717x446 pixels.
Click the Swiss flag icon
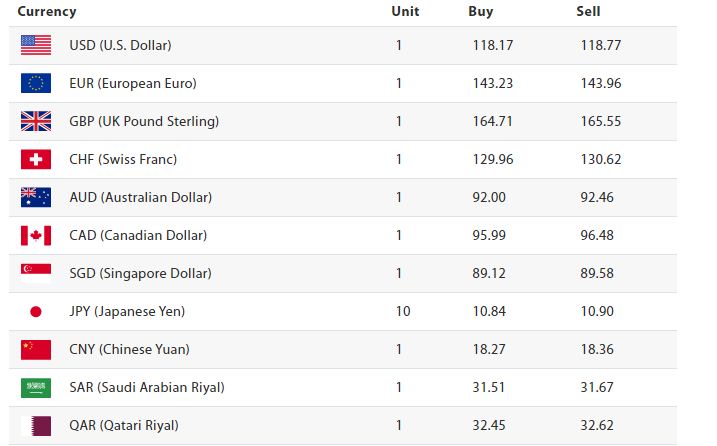pos(36,159)
